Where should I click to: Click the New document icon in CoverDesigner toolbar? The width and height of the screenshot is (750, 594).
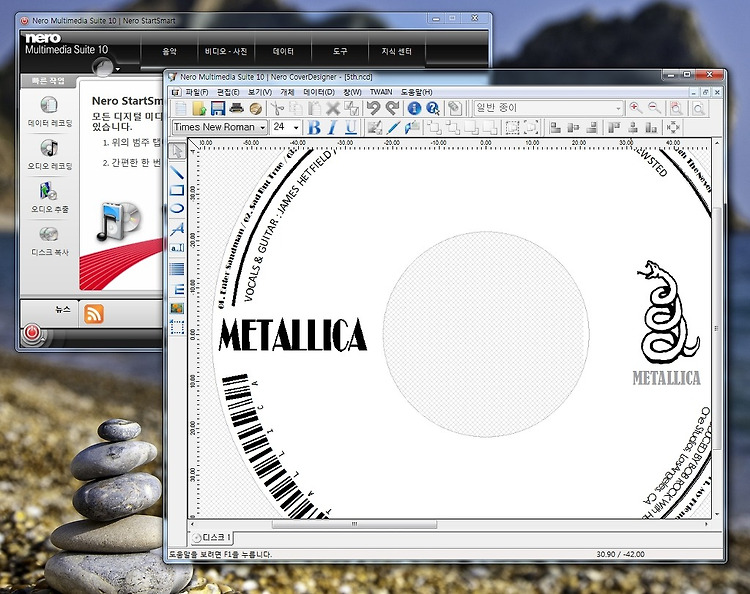180,108
